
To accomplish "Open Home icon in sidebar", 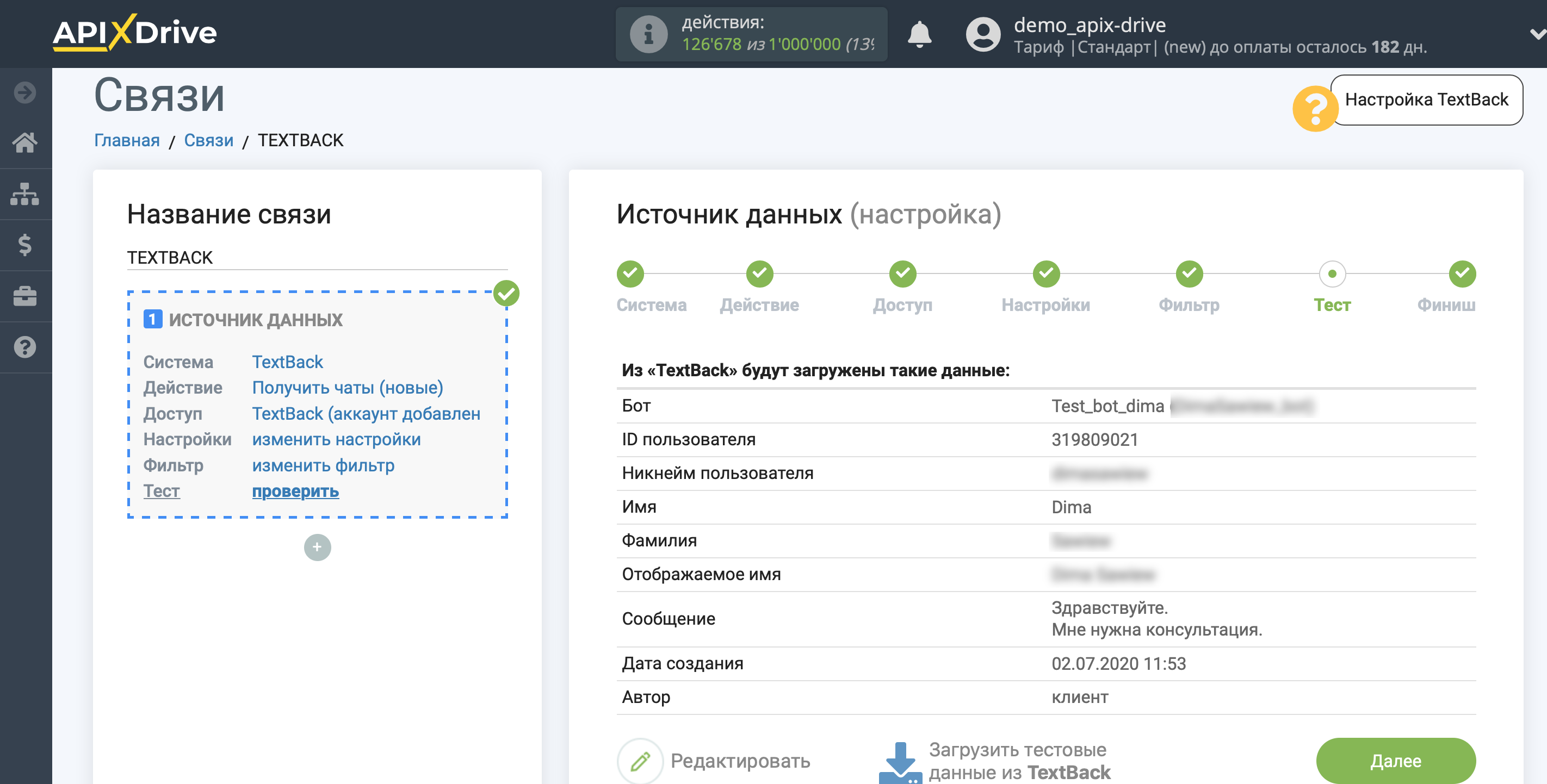I will point(25,143).
